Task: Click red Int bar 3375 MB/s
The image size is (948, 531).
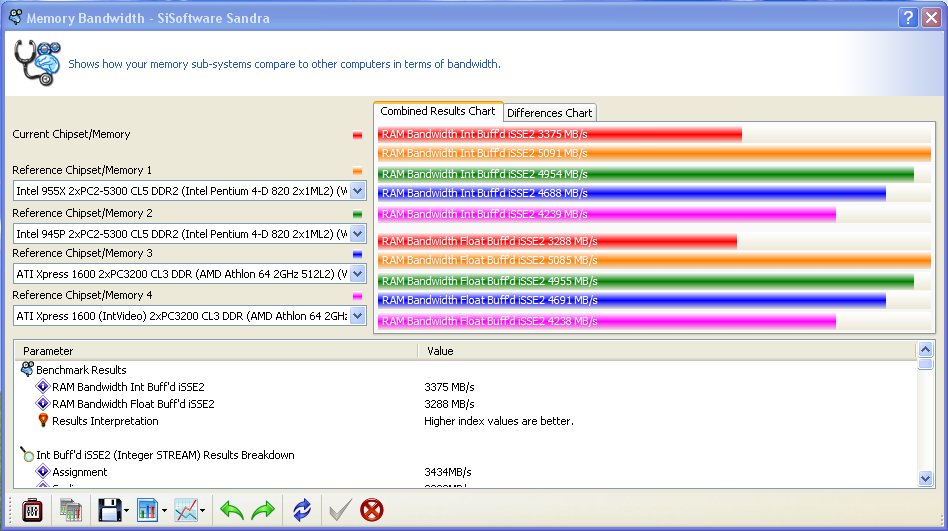Action: pos(560,134)
